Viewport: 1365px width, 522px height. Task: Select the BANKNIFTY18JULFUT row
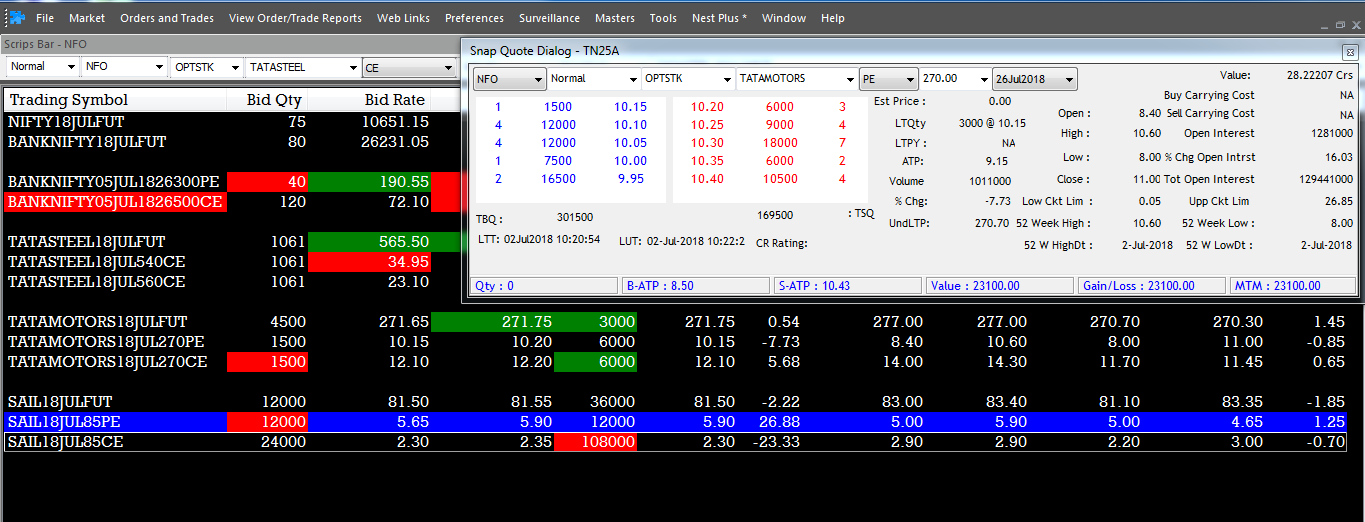[231, 142]
